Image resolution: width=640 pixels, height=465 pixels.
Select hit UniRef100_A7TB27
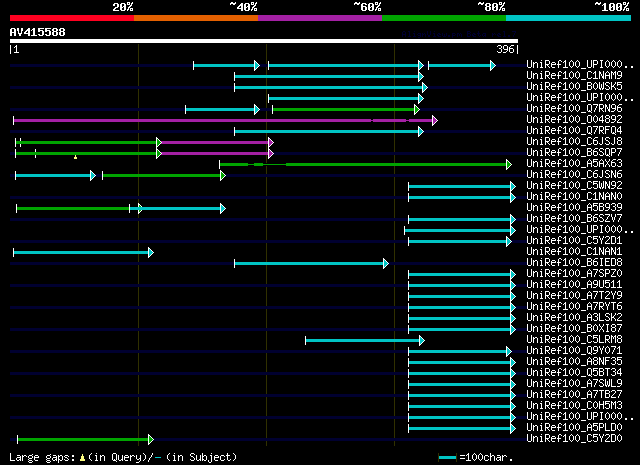574,395
